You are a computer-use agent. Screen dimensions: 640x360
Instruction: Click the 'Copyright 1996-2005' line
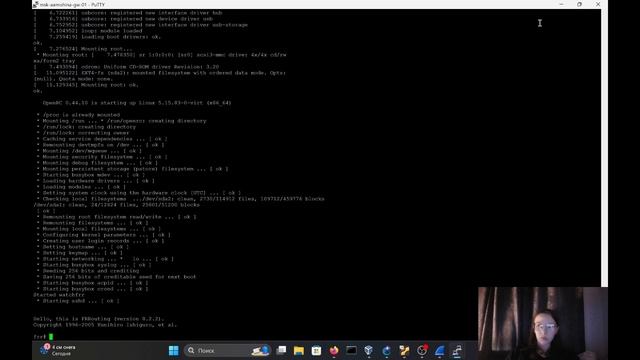coord(105,325)
